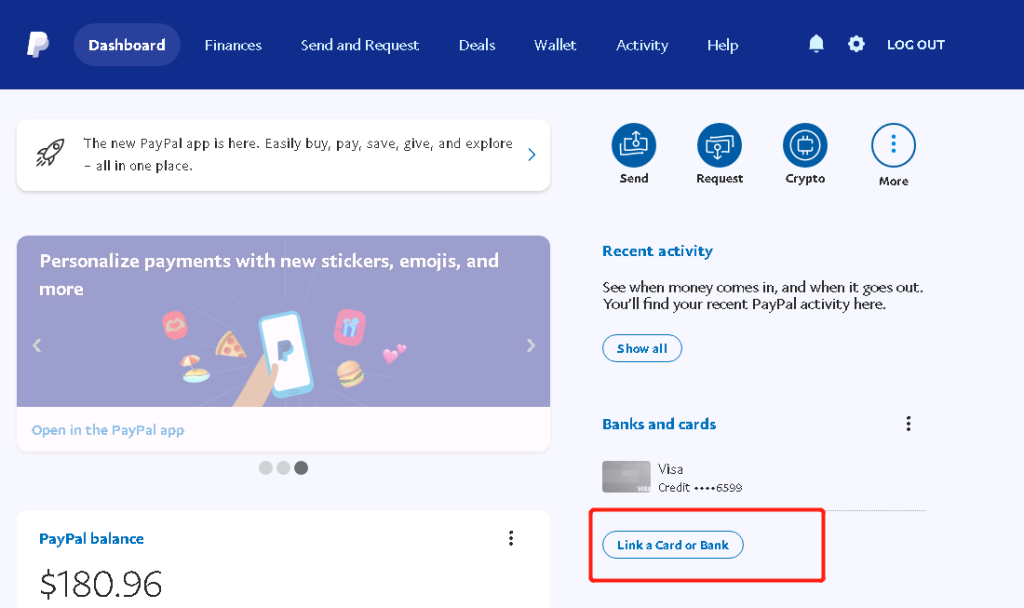Click Link a Card or Bank
Screen dimensions: 1024x608
coord(673,545)
